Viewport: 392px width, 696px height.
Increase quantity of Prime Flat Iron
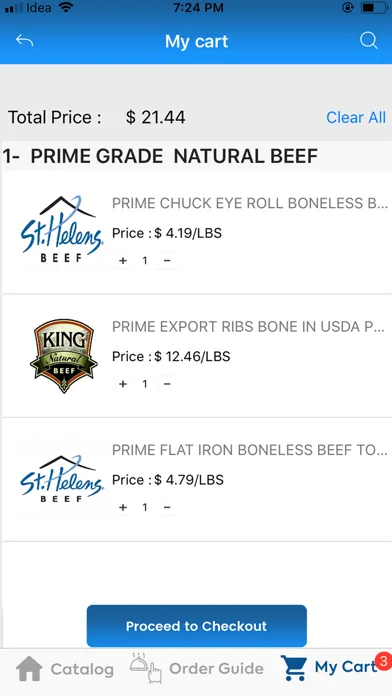(123, 507)
